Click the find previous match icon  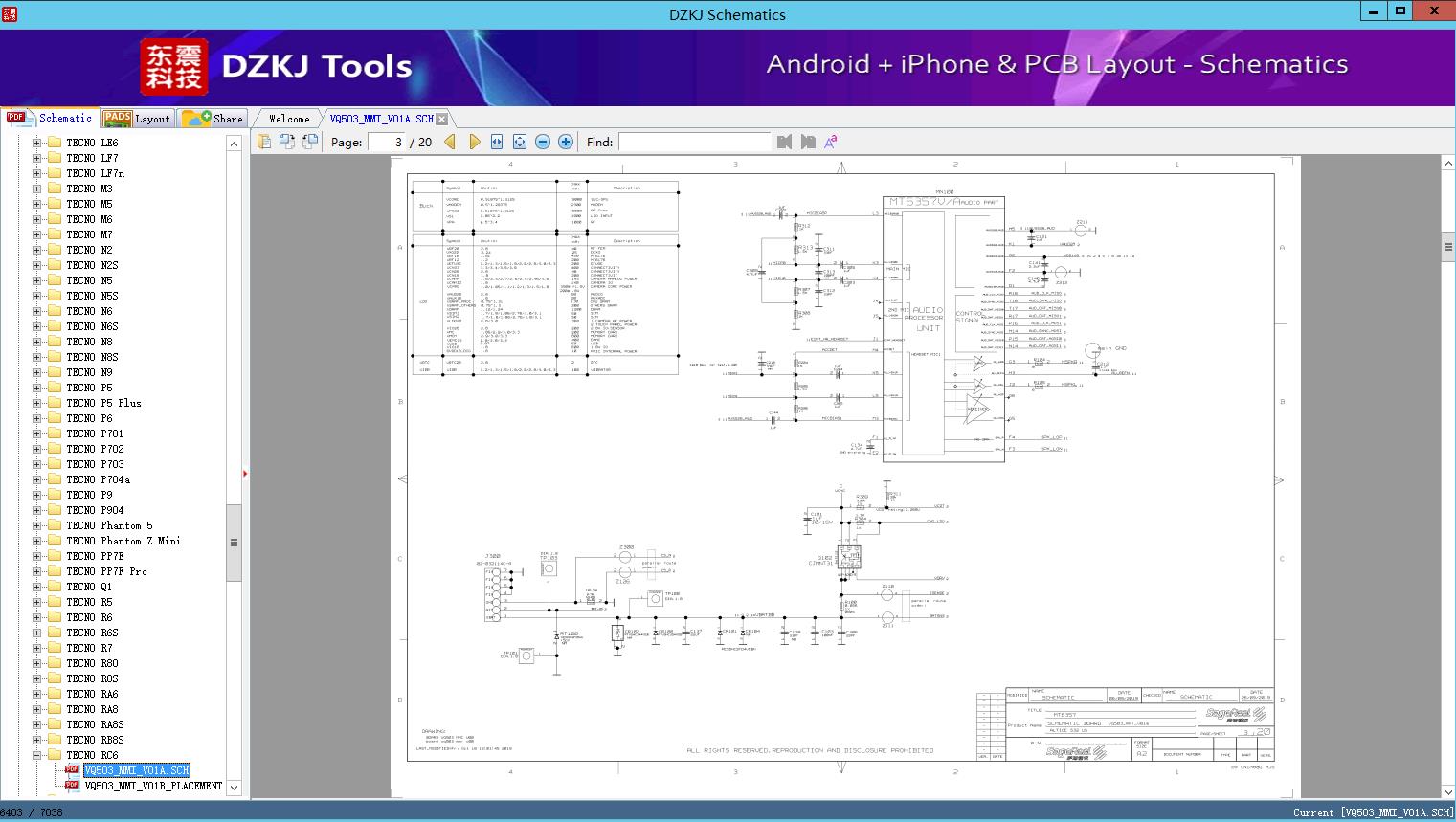(785, 142)
